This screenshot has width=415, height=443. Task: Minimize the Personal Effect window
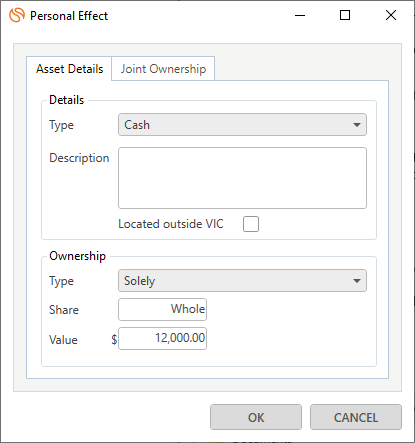pyautogui.click(x=300, y=15)
